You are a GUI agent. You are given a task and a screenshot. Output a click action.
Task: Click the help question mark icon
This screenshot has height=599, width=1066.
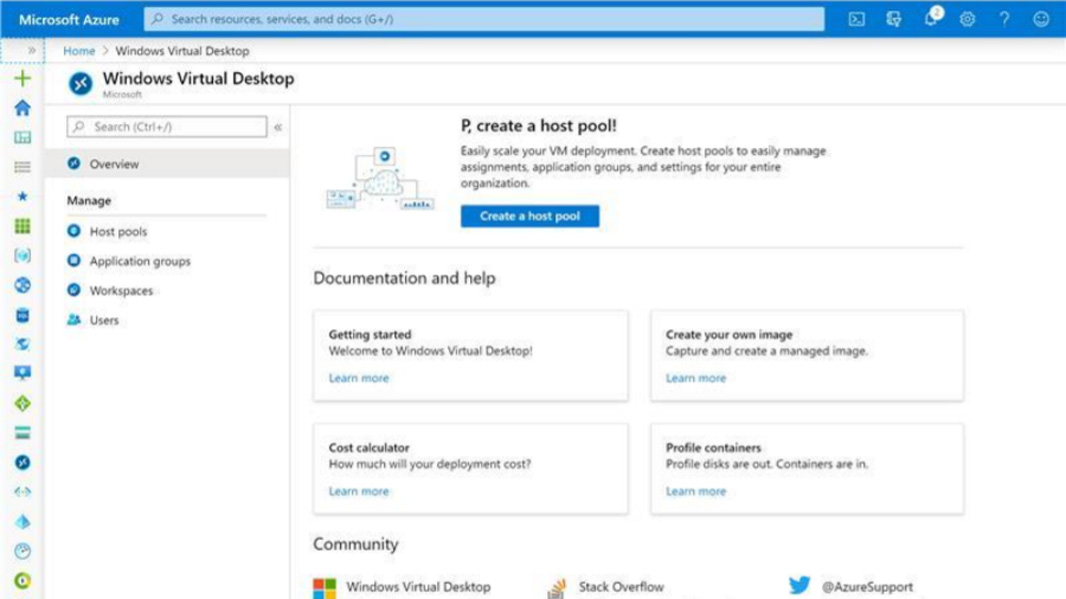pos(1004,19)
